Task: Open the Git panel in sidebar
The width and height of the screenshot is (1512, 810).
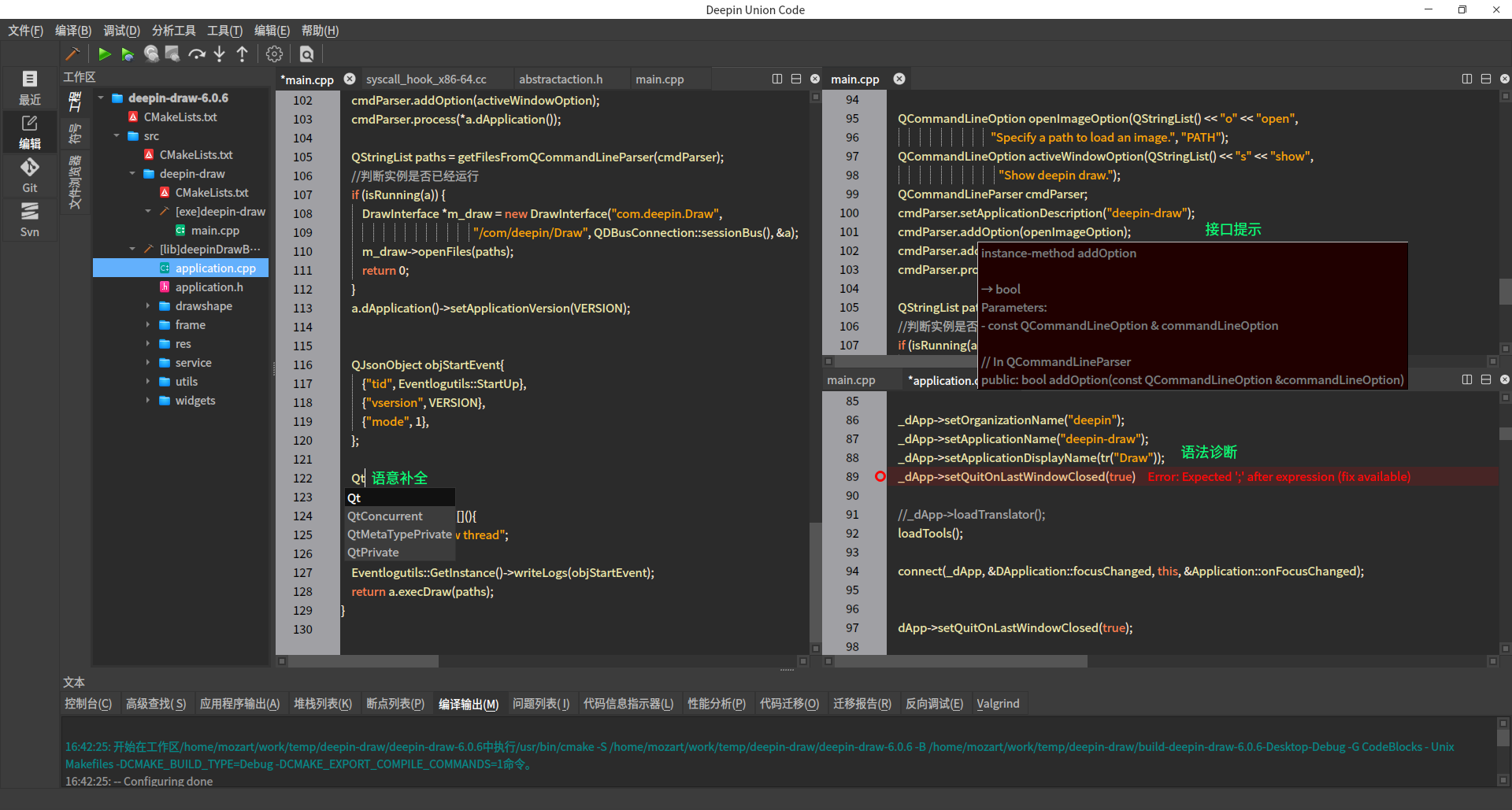Action: [x=29, y=175]
